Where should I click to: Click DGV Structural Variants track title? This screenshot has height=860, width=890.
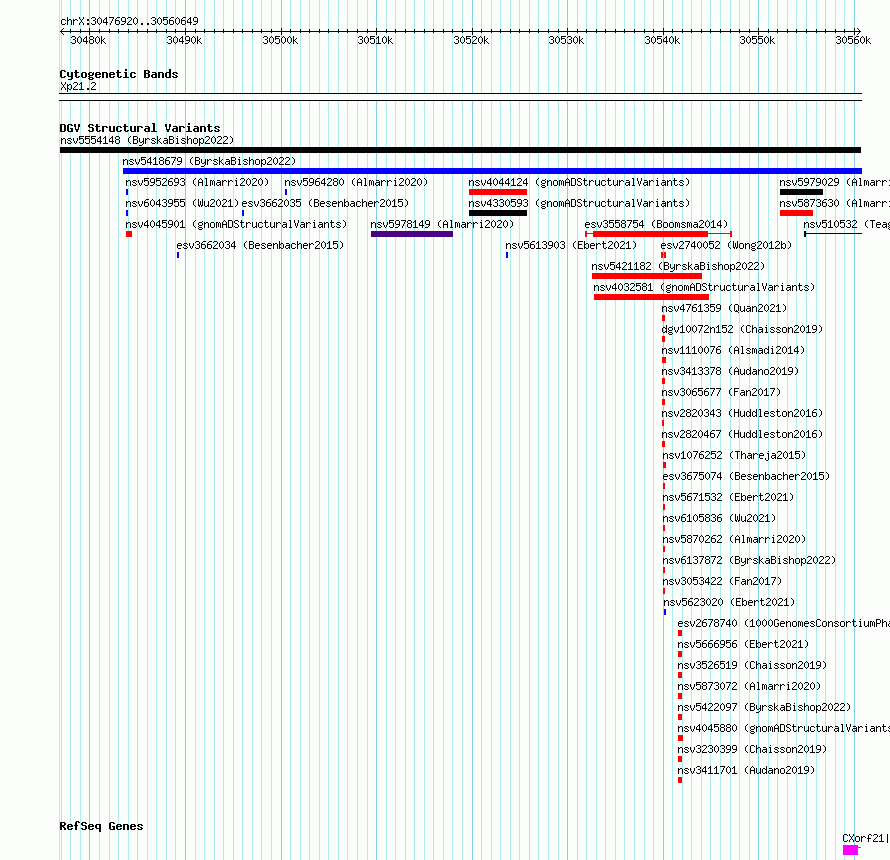point(140,128)
